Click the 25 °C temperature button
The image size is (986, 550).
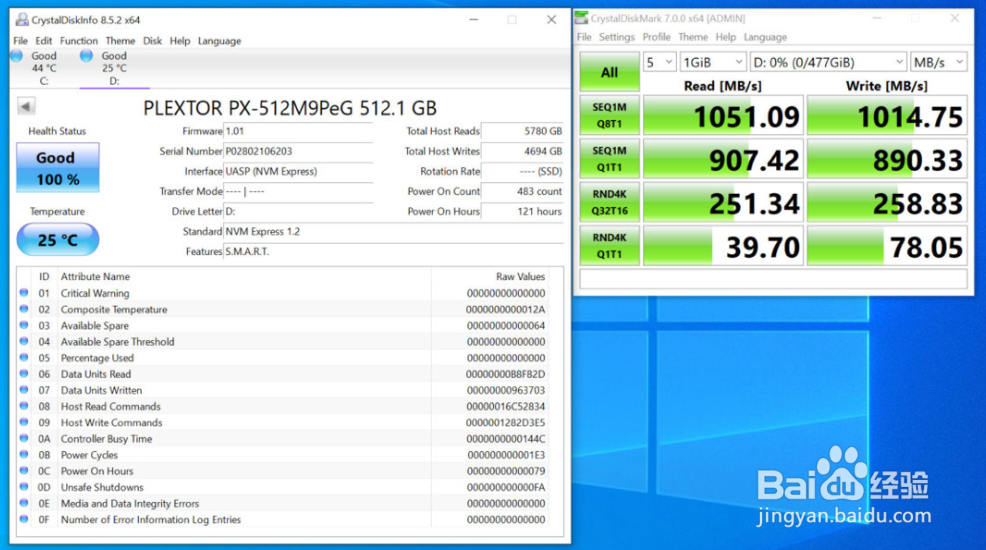(x=57, y=239)
